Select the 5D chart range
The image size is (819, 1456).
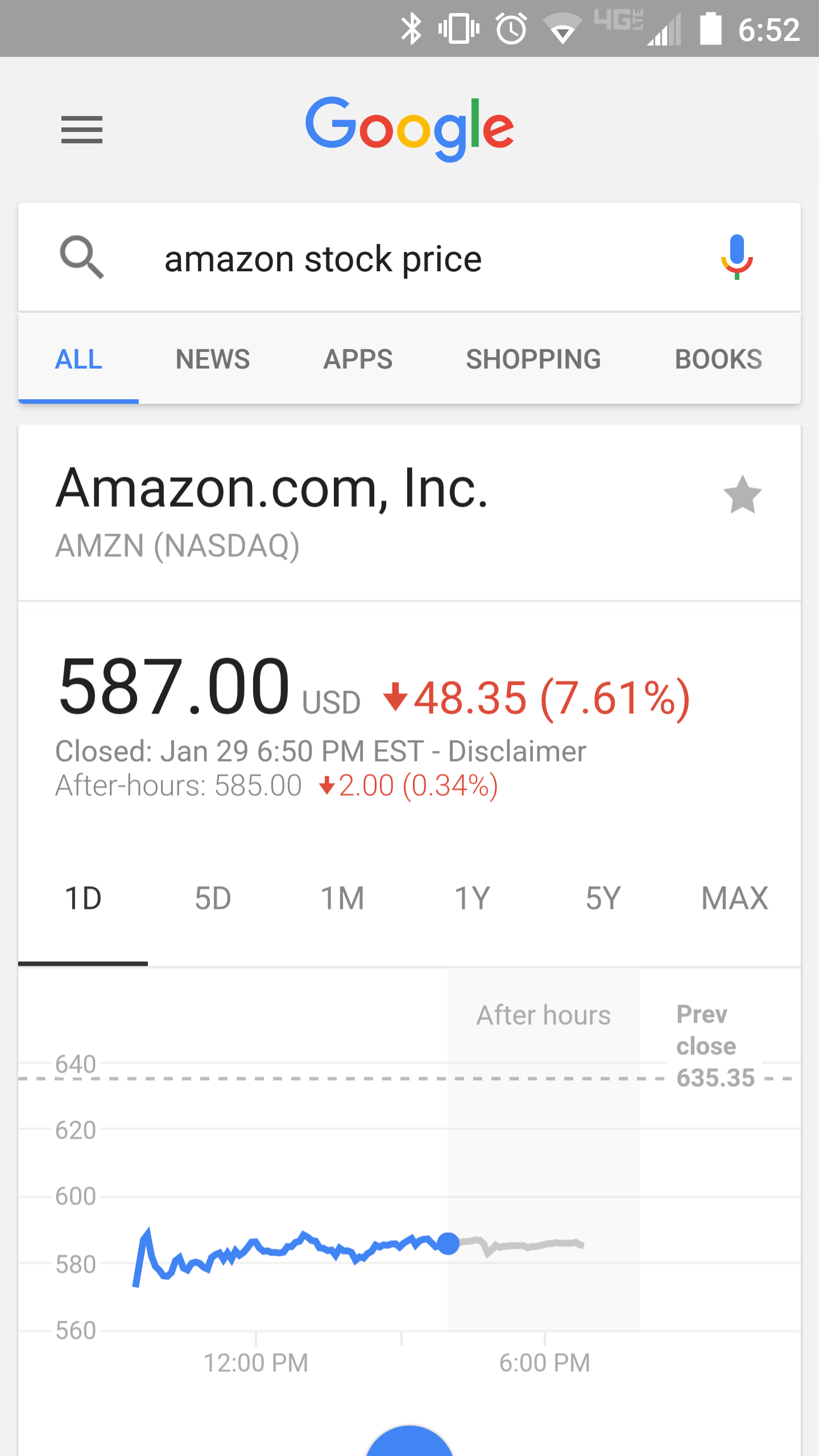(x=213, y=899)
